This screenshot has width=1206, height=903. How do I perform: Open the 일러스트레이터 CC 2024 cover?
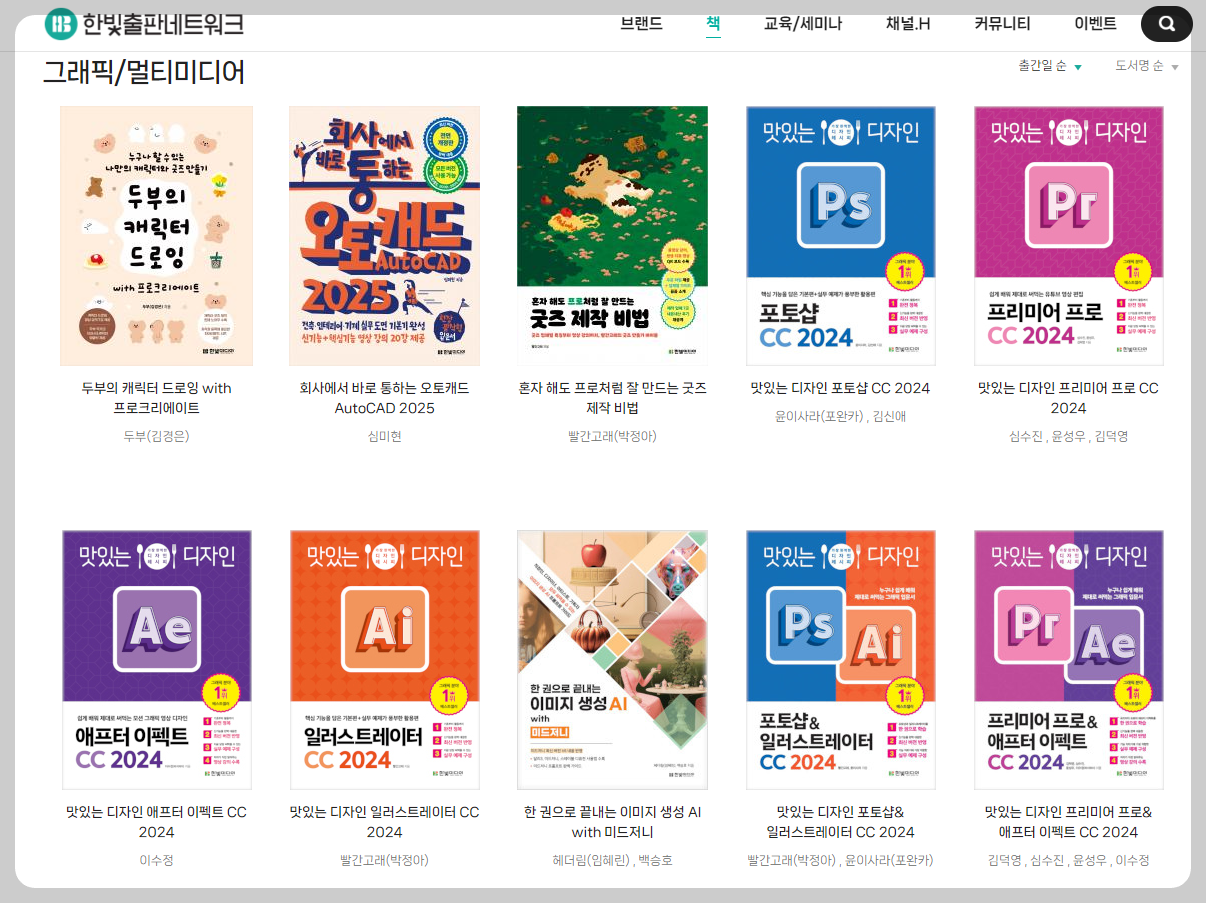click(x=384, y=660)
